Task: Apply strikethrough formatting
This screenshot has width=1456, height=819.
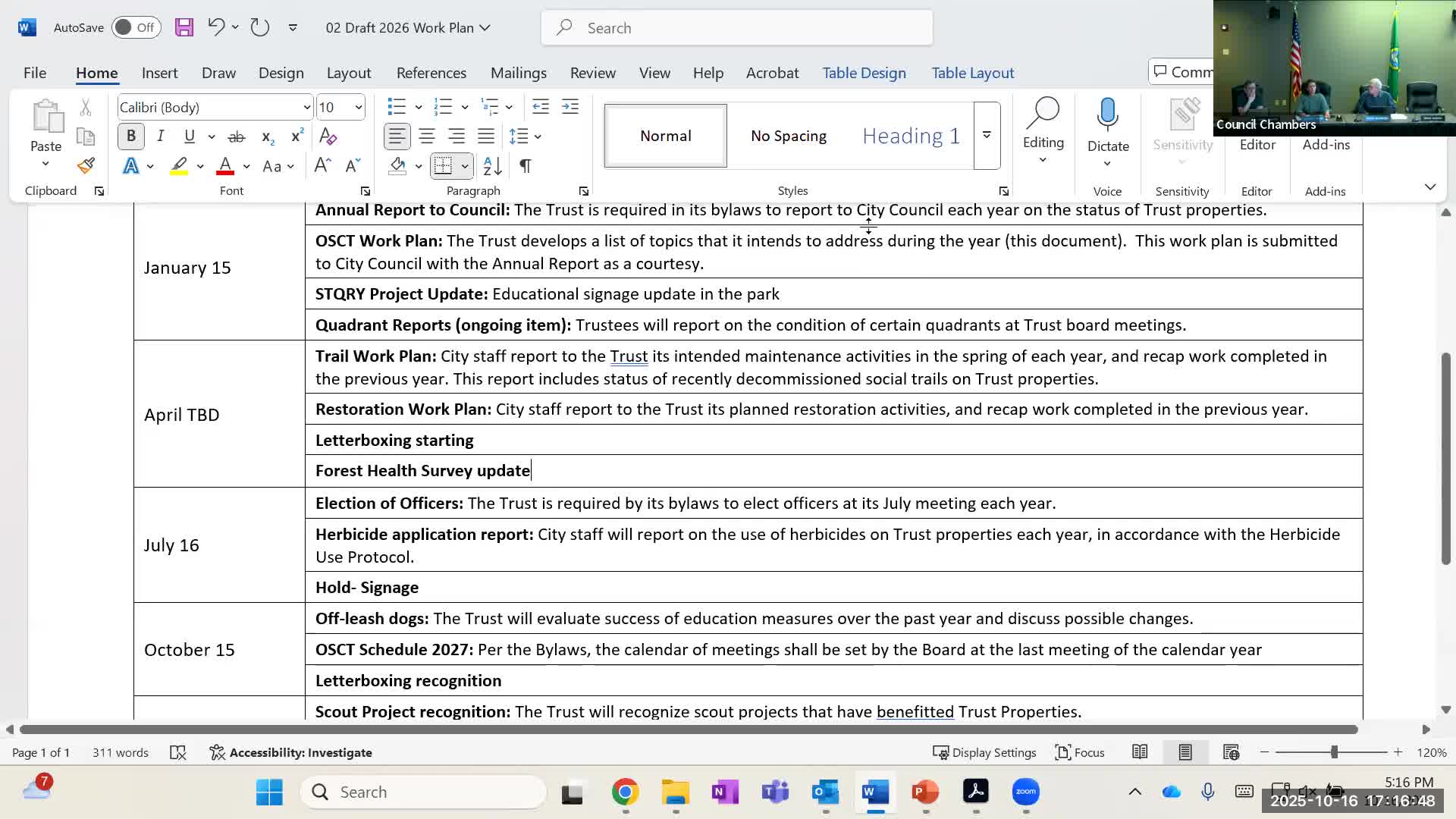Action: pos(237,136)
